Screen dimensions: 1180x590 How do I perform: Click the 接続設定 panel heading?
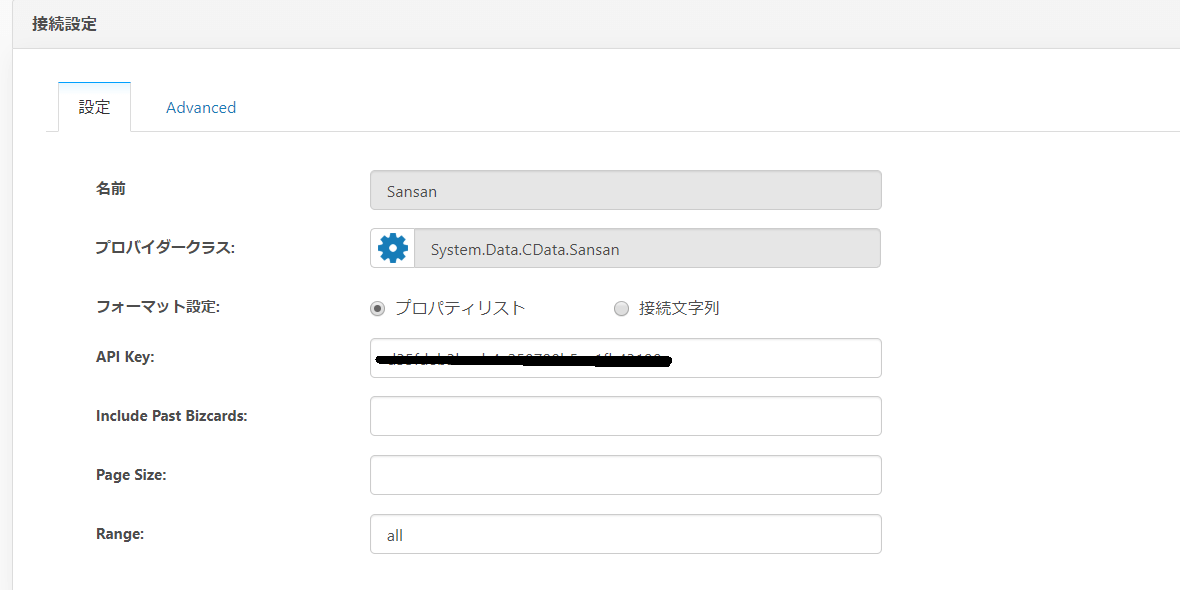pos(64,24)
